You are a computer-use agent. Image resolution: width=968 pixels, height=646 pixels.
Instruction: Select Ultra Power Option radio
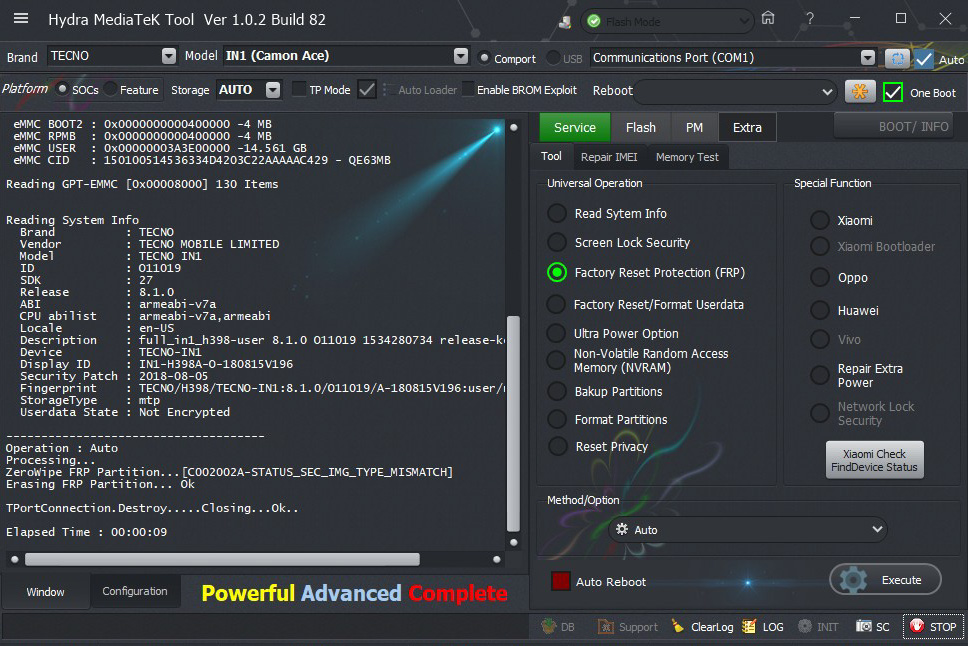coord(556,333)
